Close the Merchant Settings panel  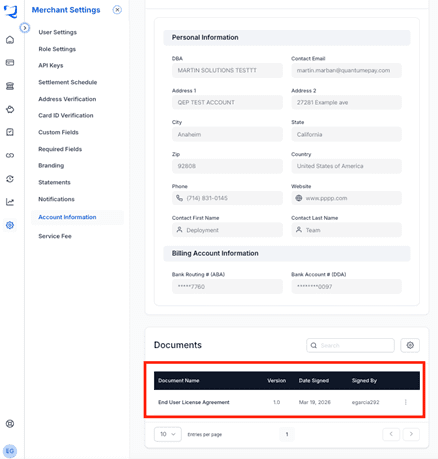coord(117,10)
